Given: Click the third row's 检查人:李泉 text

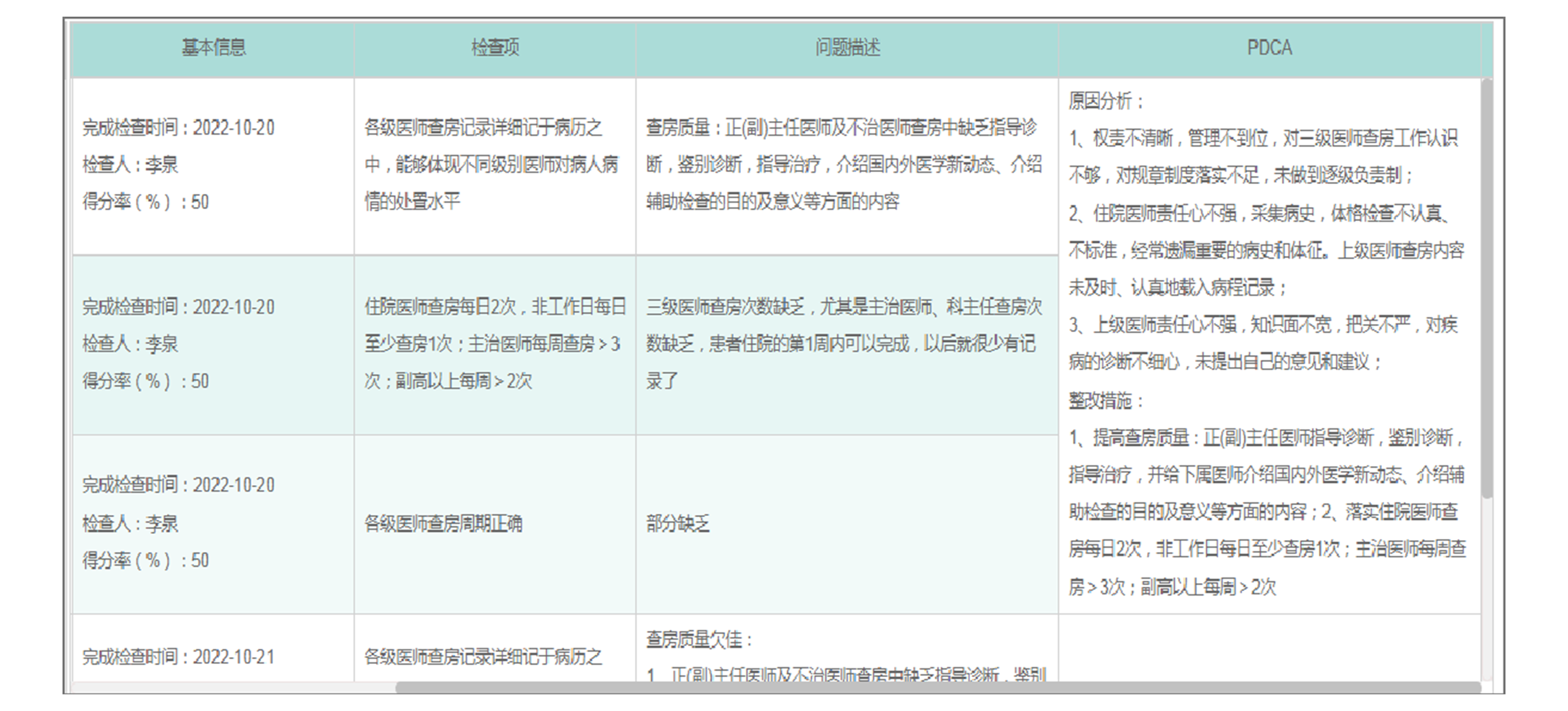Looking at the screenshot, I should coord(130,524).
